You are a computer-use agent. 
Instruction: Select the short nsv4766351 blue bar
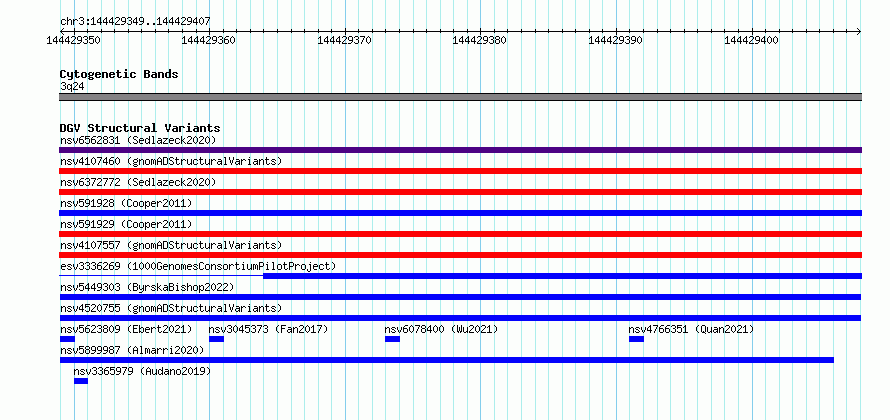[636, 339]
